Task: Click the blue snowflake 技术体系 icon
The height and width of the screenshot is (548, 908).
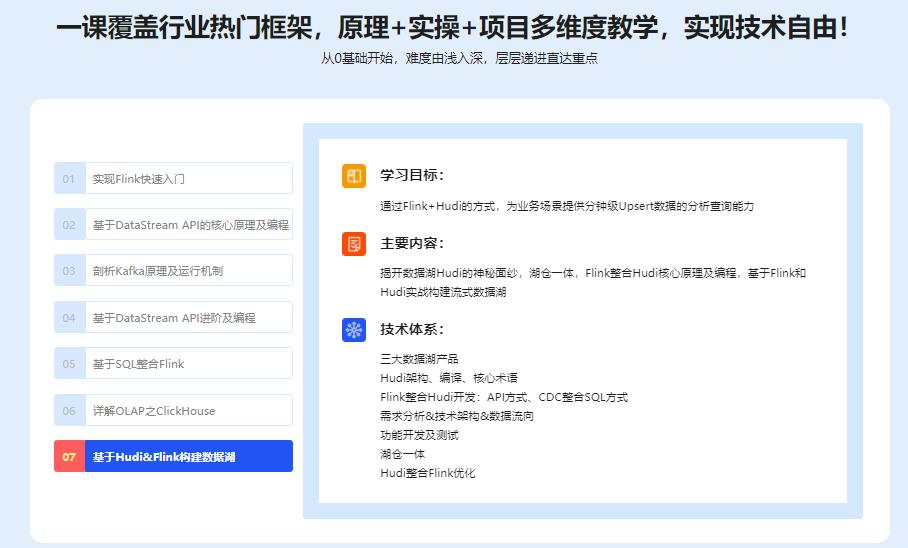Action: coord(353,330)
